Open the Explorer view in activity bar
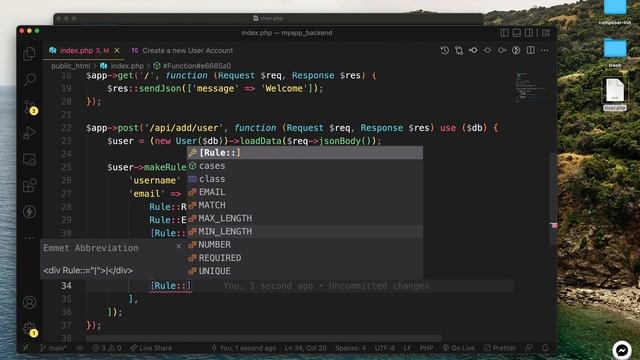 [x=29, y=54]
